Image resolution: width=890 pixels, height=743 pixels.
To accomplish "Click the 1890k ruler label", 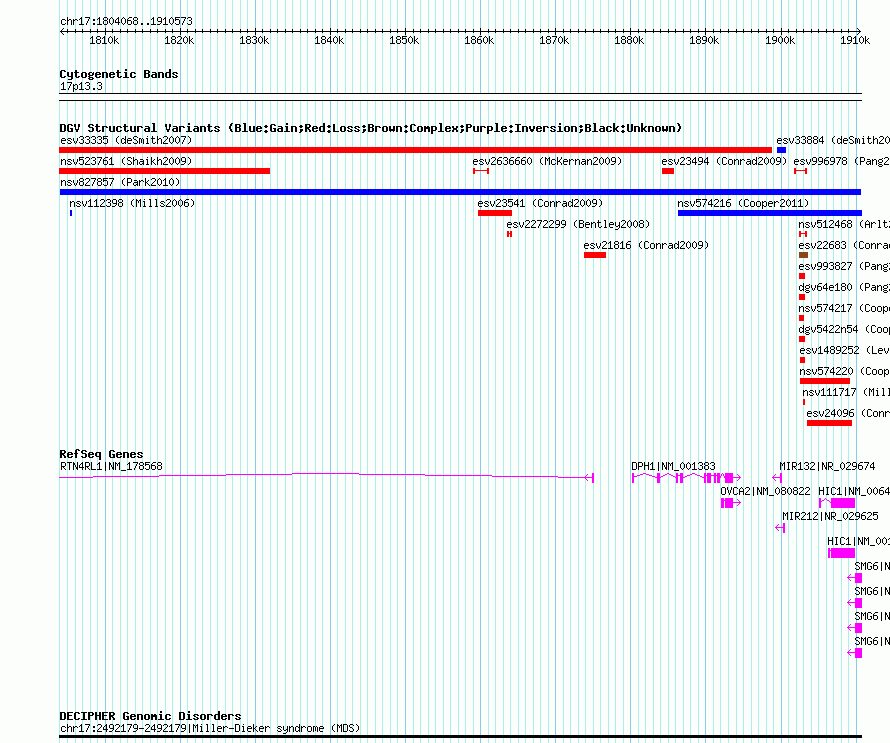I will tap(704, 40).
